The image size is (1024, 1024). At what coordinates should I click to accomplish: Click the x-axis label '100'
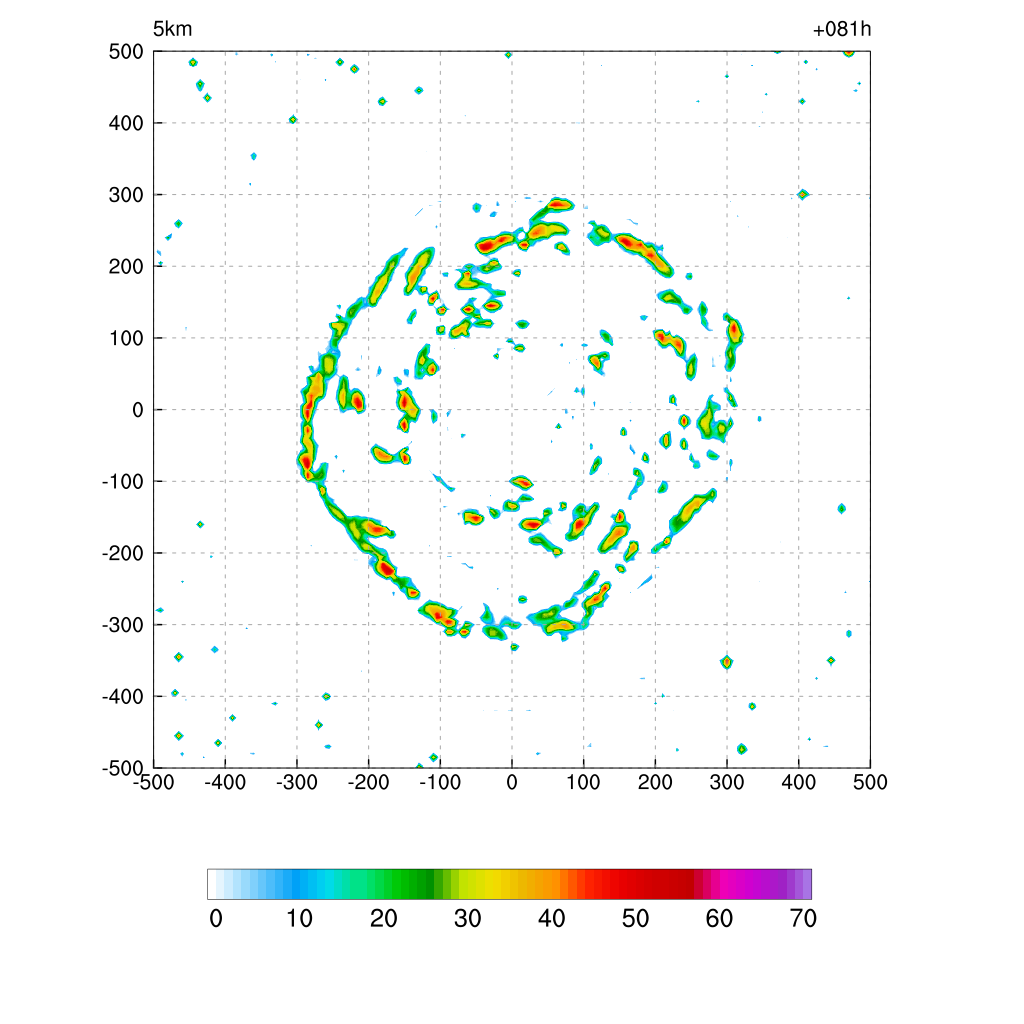coord(583,782)
